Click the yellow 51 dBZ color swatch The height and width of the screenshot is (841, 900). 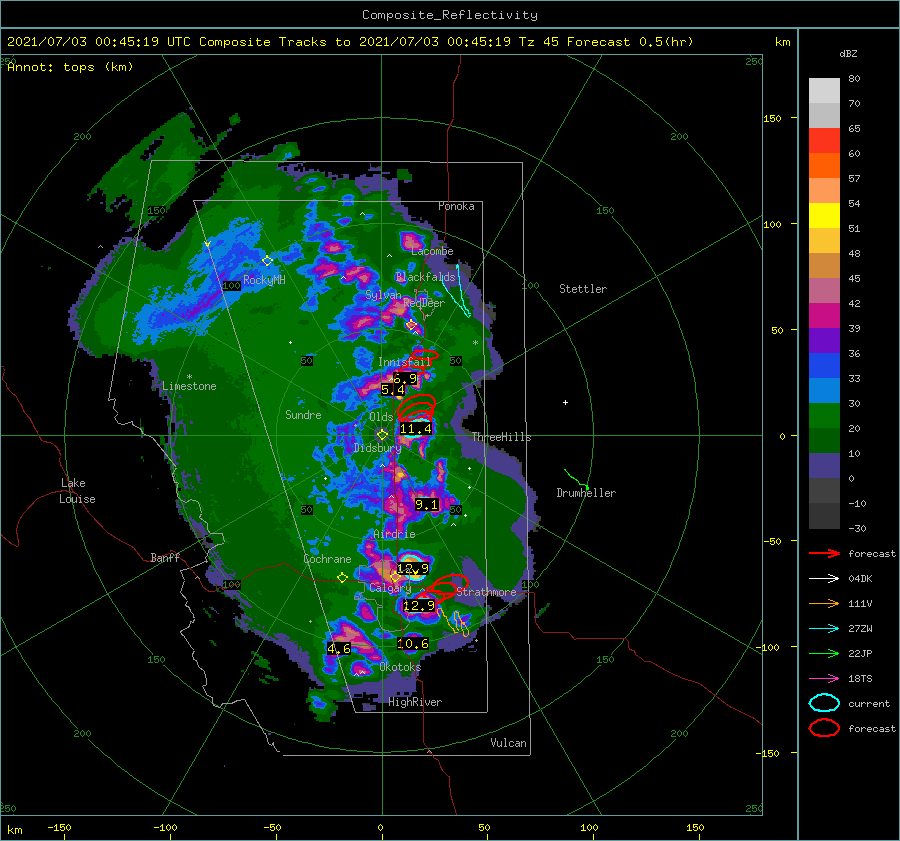(x=824, y=216)
